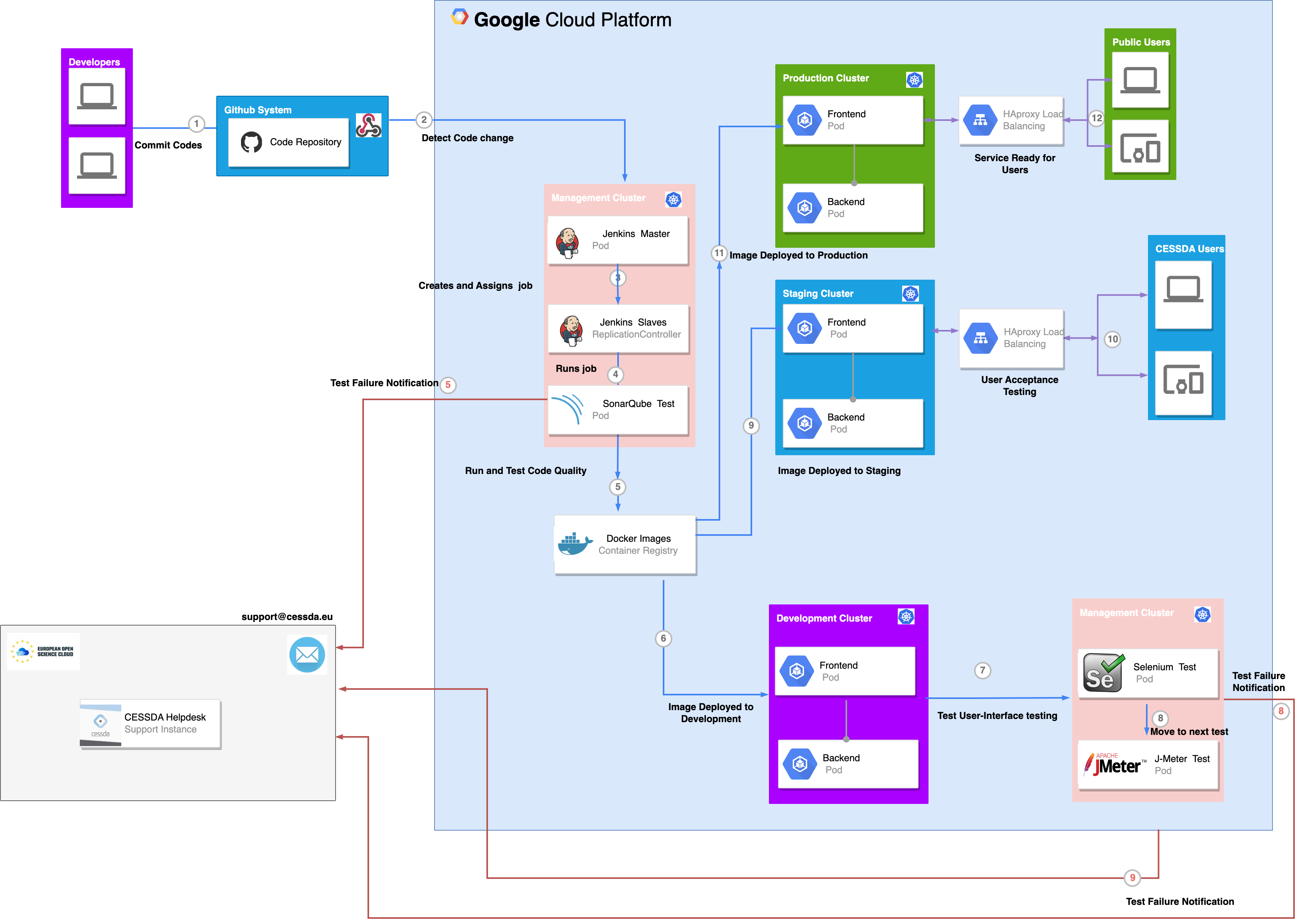Image resolution: width=1300 pixels, height=924 pixels.
Task: Click the CESSDA Users title
Action: coord(1189,249)
